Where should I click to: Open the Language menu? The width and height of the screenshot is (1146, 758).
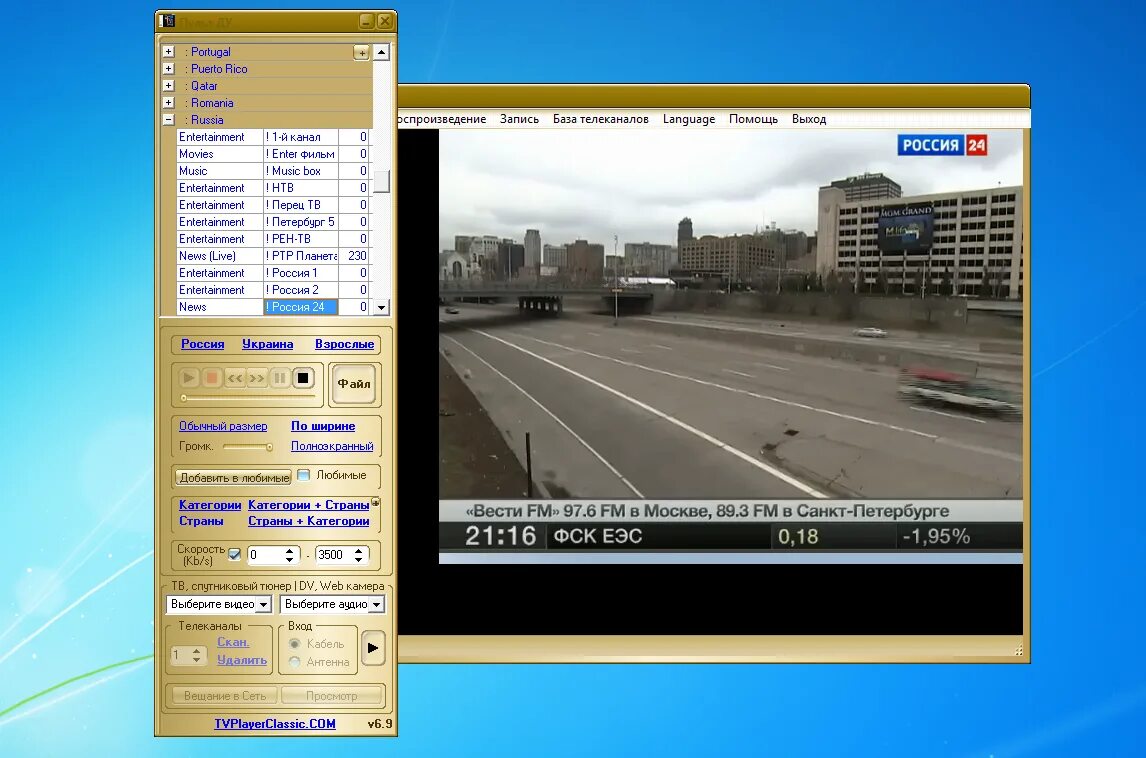tap(688, 119)
